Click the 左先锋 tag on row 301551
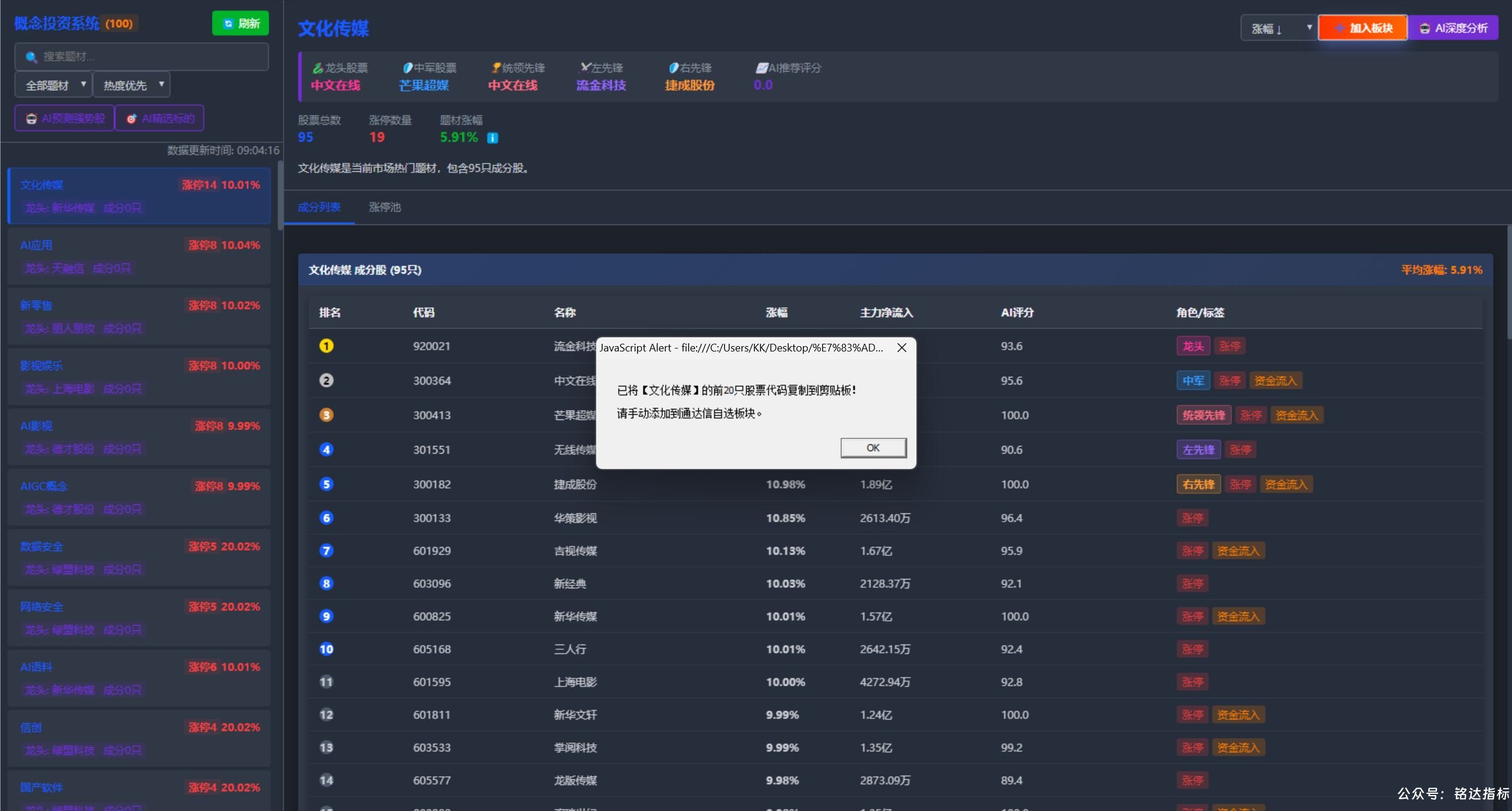This screenshot has width=1512, height=811. tap(1198, 450)
